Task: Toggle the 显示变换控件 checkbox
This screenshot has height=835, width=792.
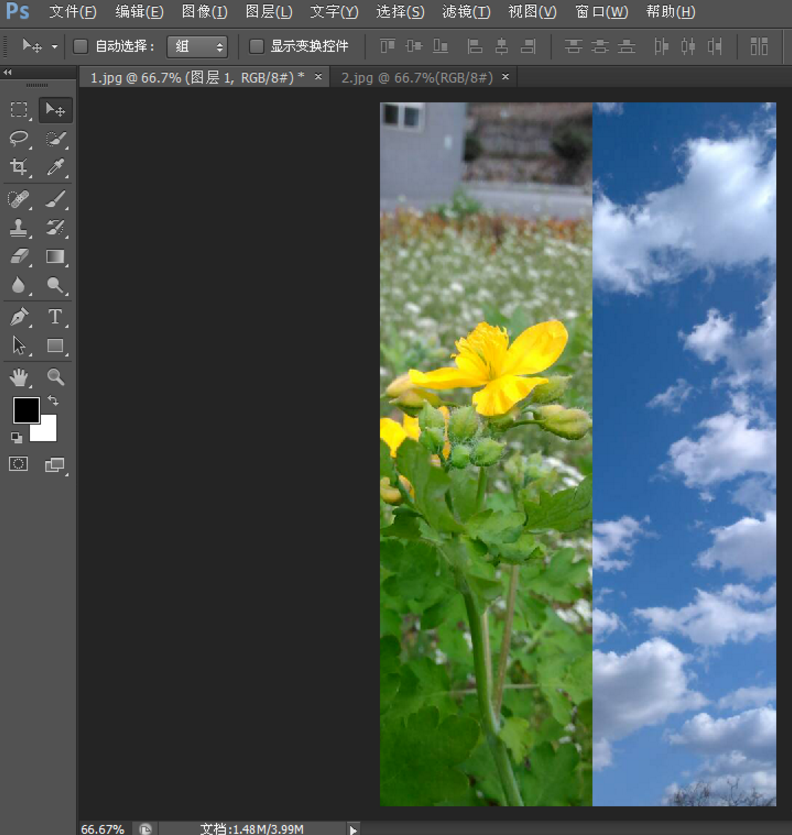Action: 256,46
